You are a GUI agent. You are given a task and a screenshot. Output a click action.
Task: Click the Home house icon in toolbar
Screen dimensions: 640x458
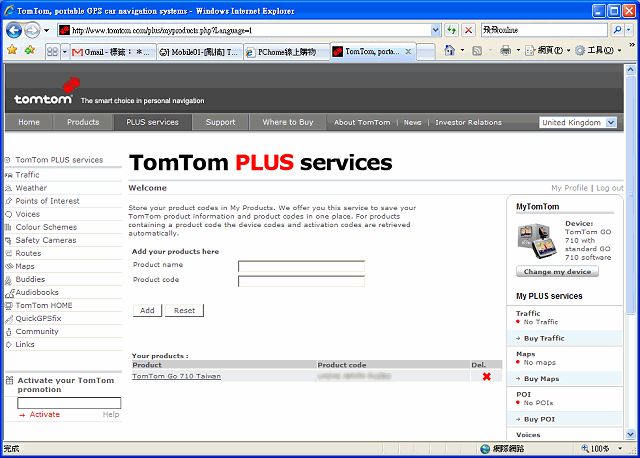pos(449,50)
